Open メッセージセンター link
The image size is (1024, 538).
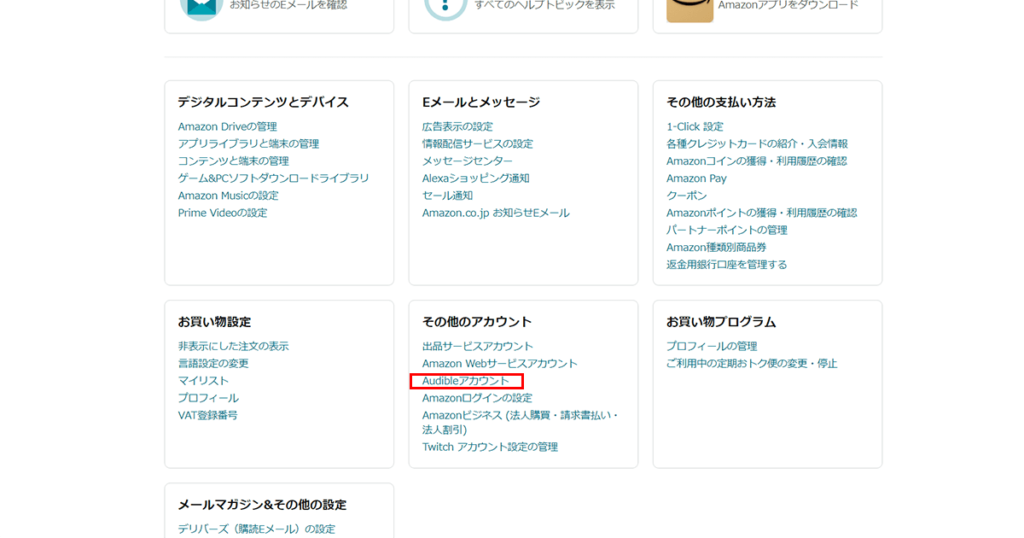(x=467, y=161)
